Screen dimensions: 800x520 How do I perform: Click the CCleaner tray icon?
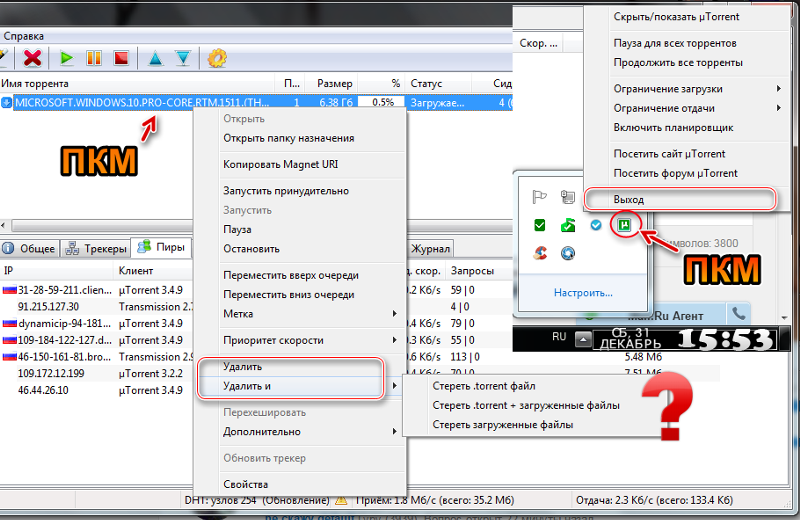click(540, 253)
